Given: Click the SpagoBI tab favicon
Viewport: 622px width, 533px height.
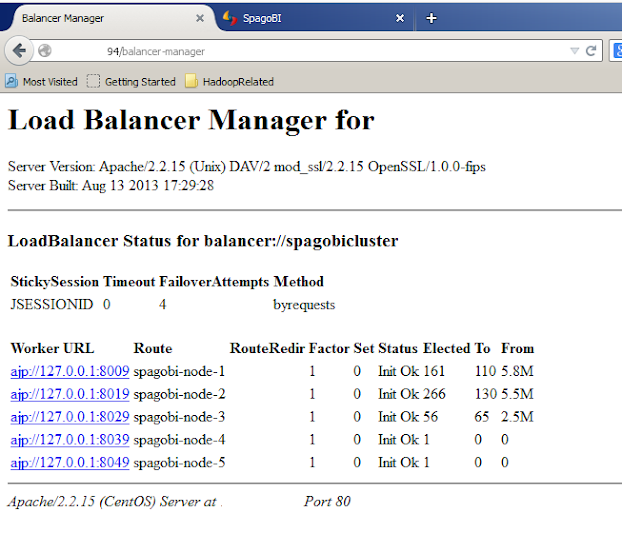Looking at the screenshot, I should click(230, 18).
